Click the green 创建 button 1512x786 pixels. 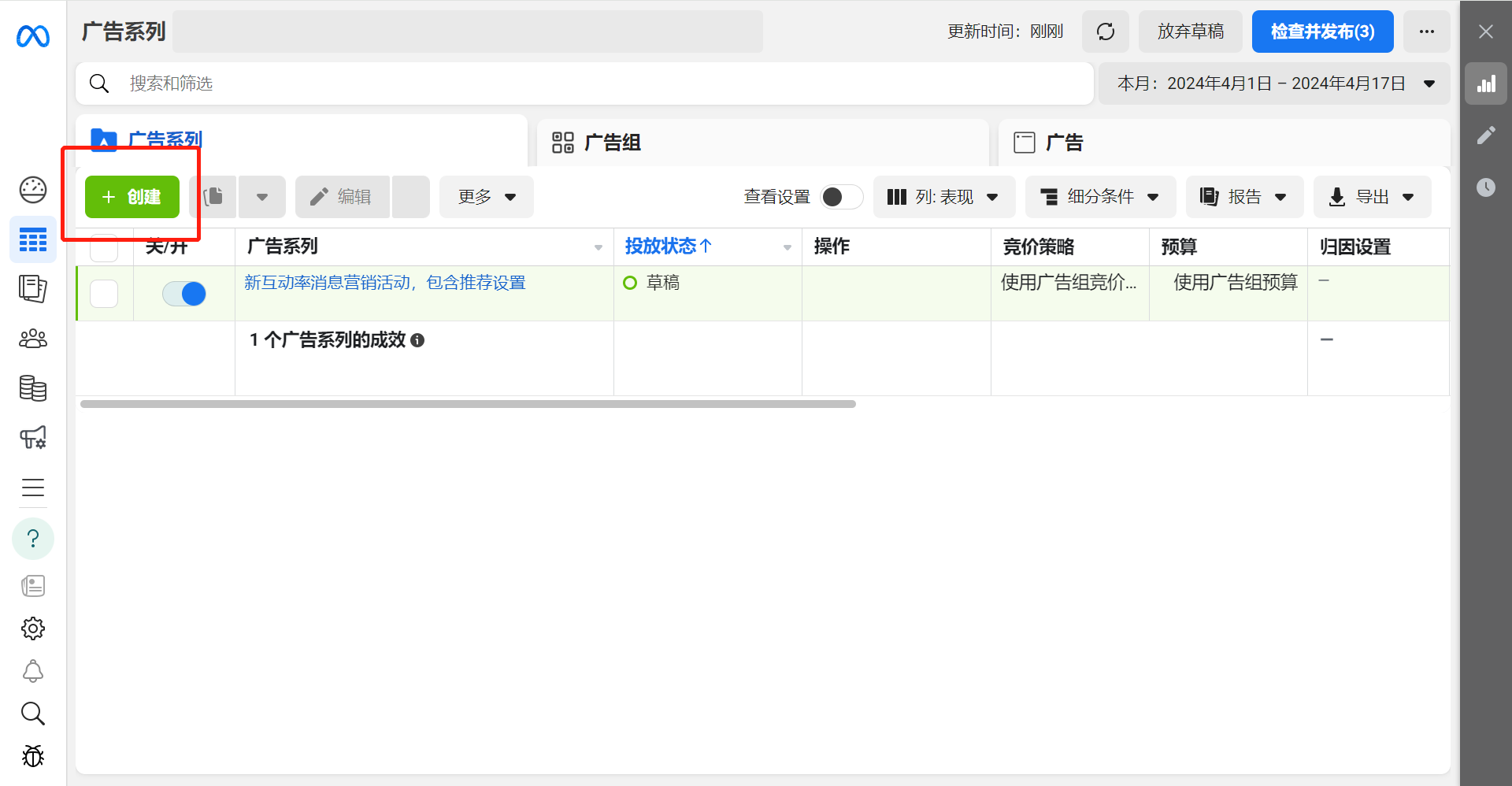tap(132, 197)
